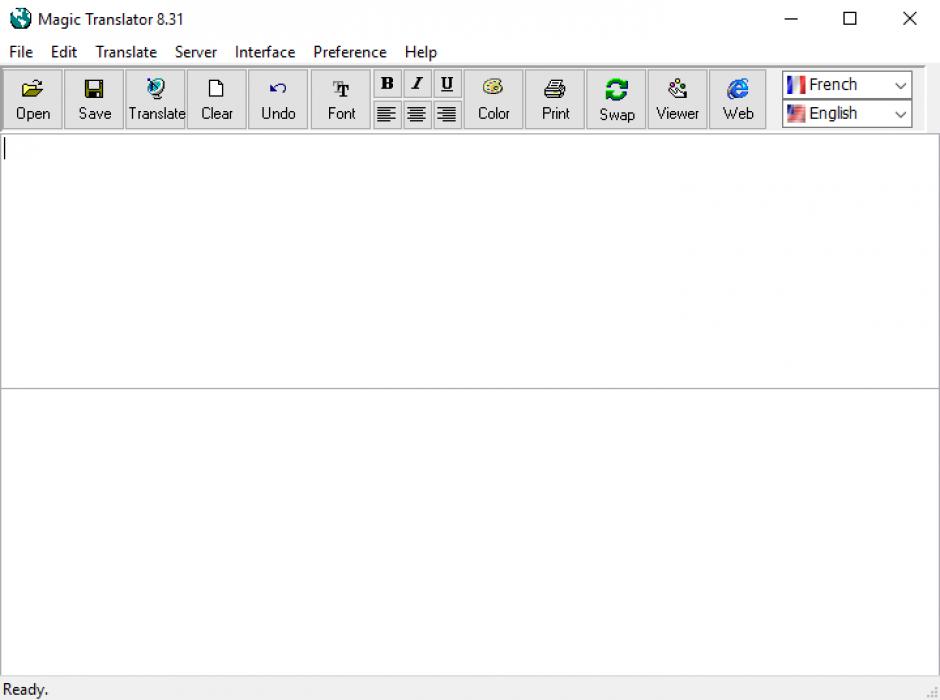
Task: Open the Edit menu
Action: tap(64, 52)
